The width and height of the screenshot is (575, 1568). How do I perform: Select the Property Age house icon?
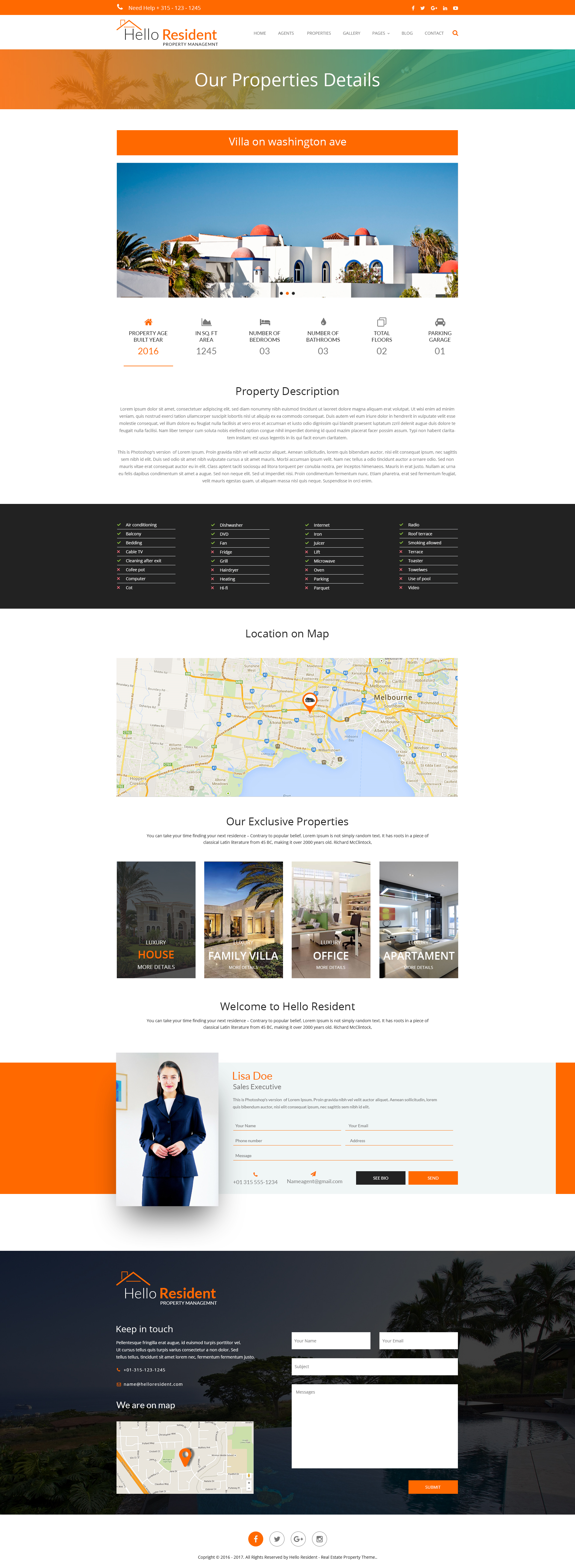pos(148,322)
